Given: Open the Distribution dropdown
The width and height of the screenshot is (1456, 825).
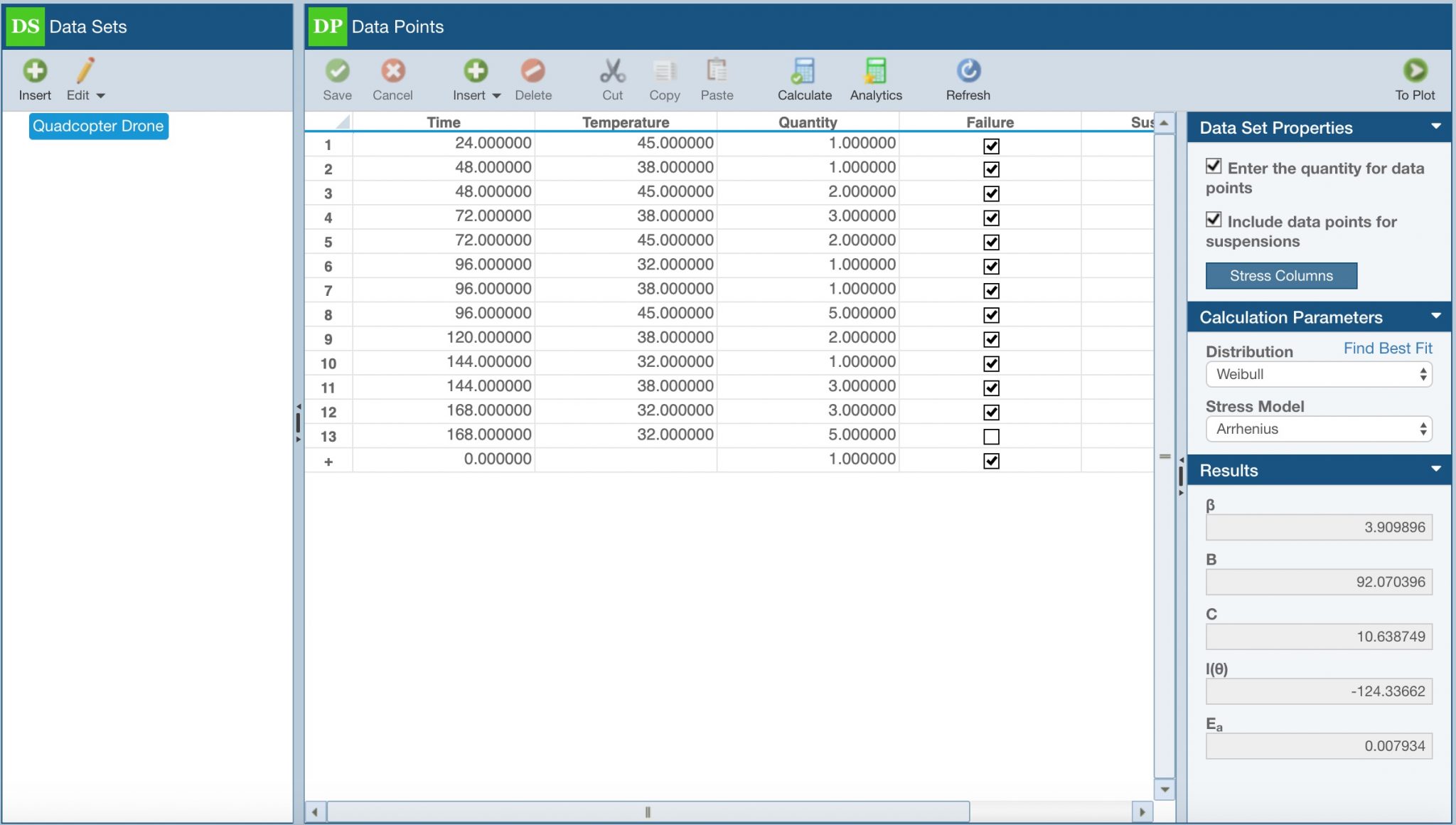Looking at the screenshot, I should click(x=1319, y=374).
